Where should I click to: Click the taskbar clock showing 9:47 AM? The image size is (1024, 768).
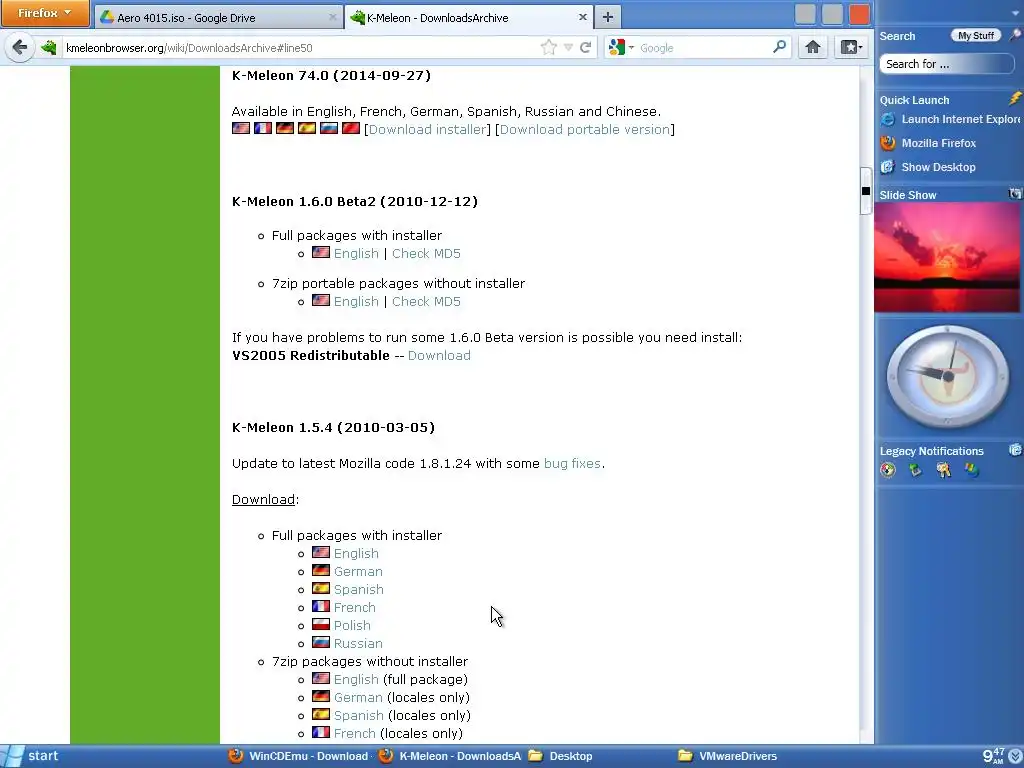(993, 756)
